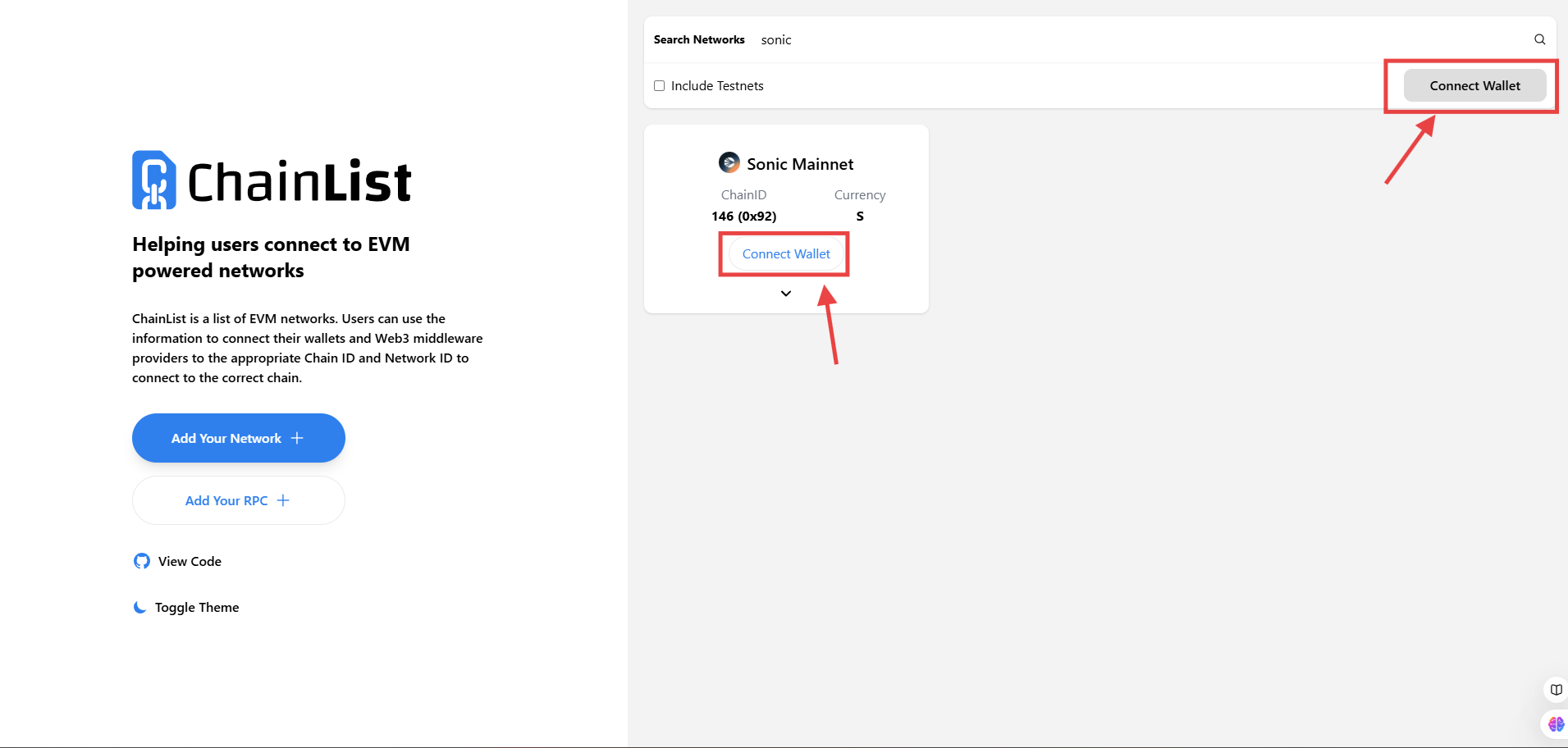This screenshot has height=748, width=1568.
Task: Open the View Code link
Action: pos(177,561)
